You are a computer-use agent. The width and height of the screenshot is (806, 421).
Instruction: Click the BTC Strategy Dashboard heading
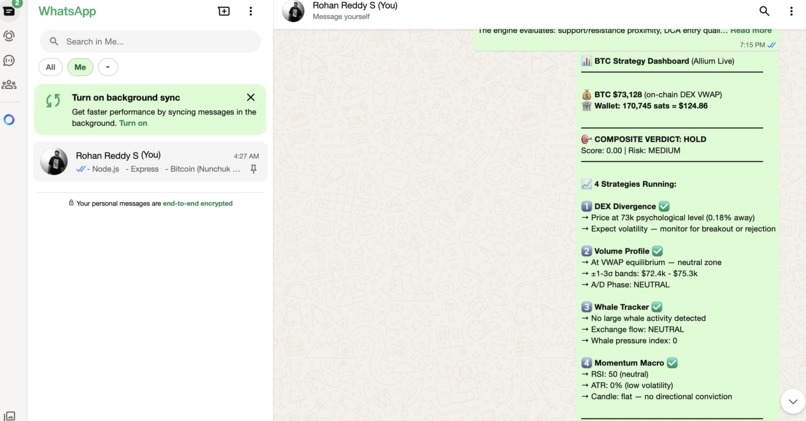coord(642,61)
